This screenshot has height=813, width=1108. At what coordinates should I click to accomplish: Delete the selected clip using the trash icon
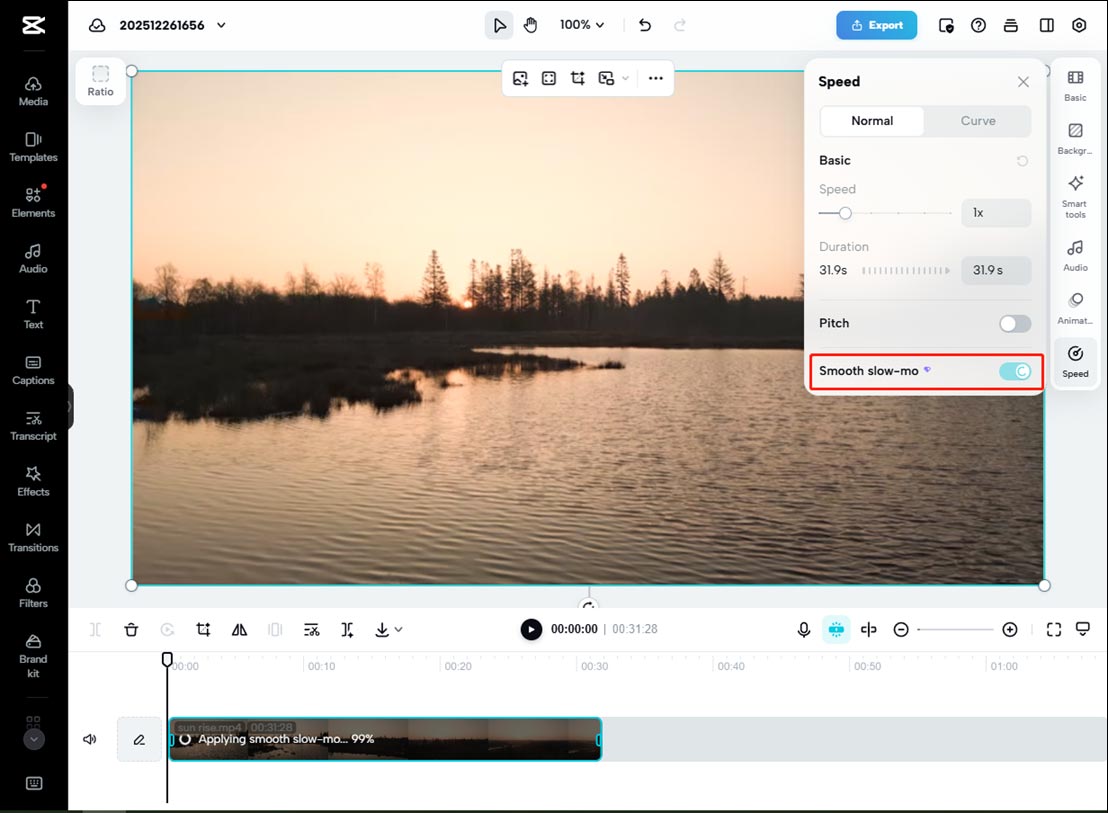pyautogui.click(x=131, y=629)
